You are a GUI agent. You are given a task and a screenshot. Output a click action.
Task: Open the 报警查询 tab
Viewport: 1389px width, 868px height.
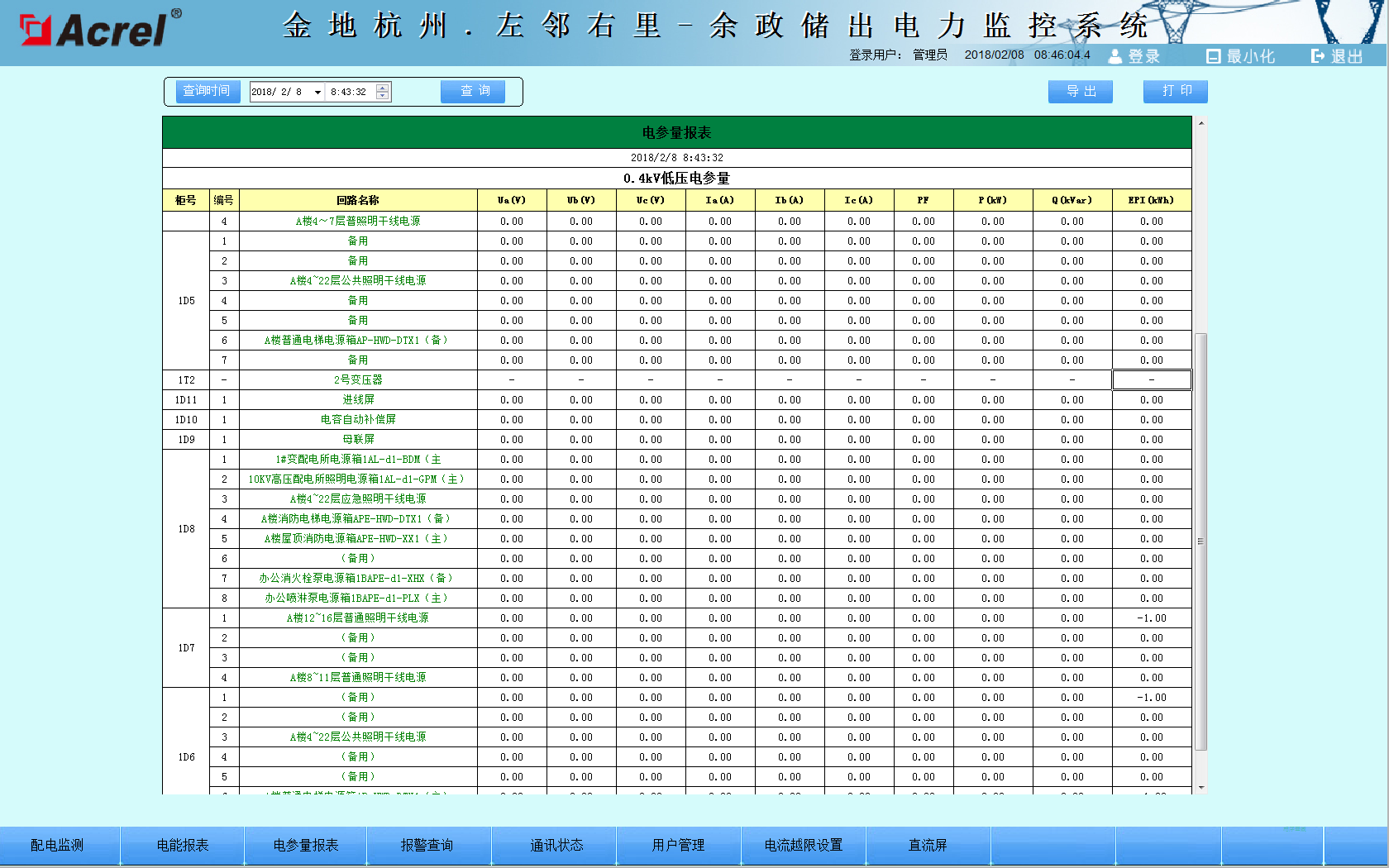[x=427, y=845]
